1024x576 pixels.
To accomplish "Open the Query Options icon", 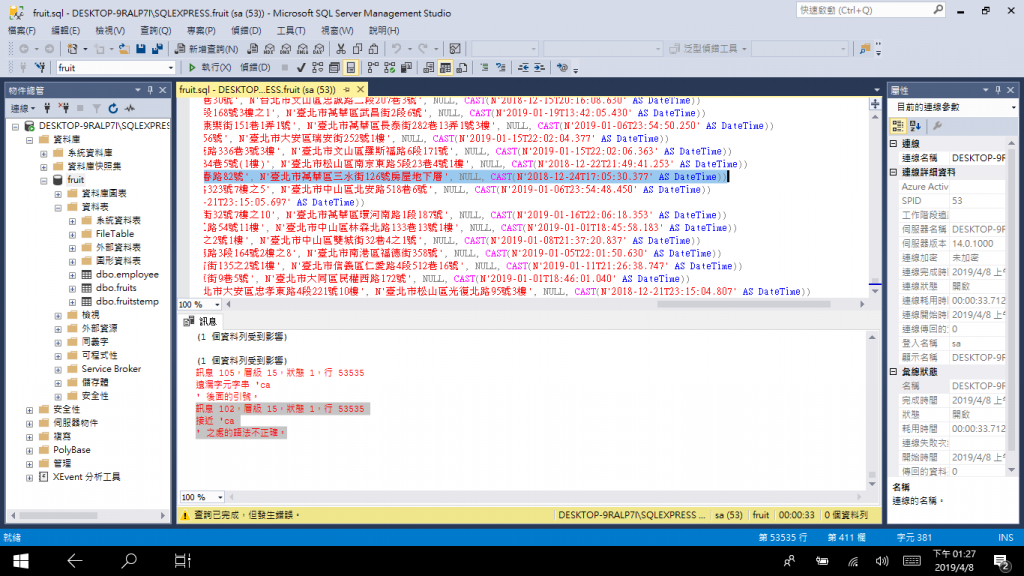I will pyautogui.click(x=334, y=67).
